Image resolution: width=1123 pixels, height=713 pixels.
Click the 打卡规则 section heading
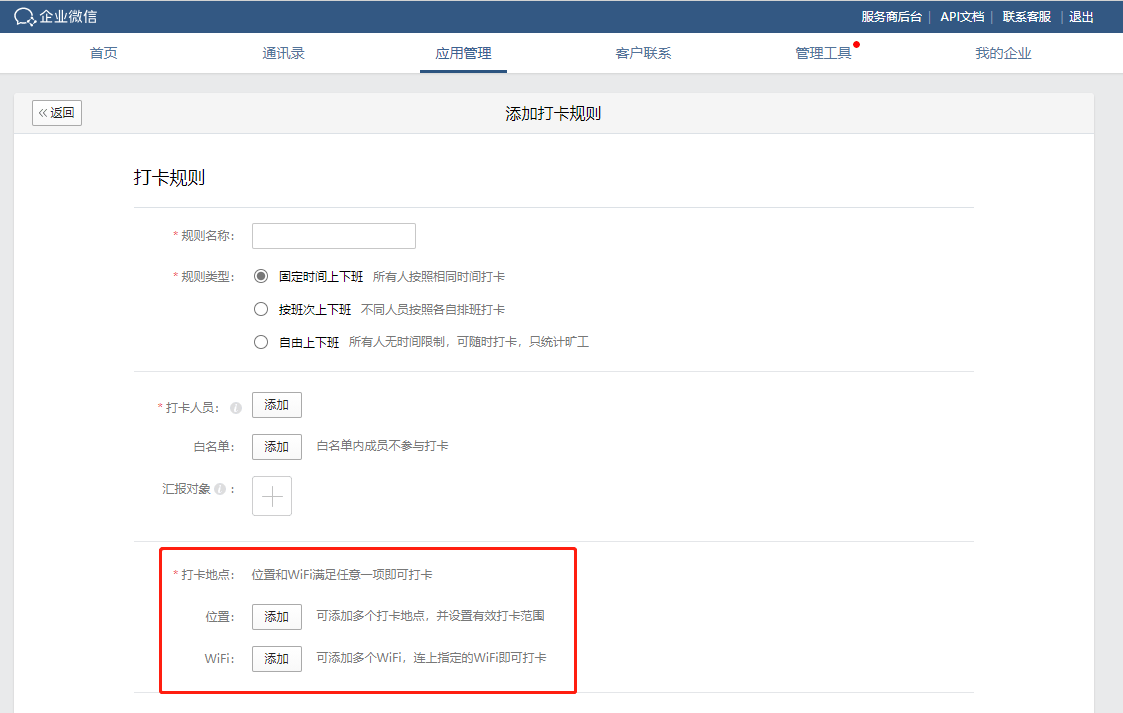point(169,178)
